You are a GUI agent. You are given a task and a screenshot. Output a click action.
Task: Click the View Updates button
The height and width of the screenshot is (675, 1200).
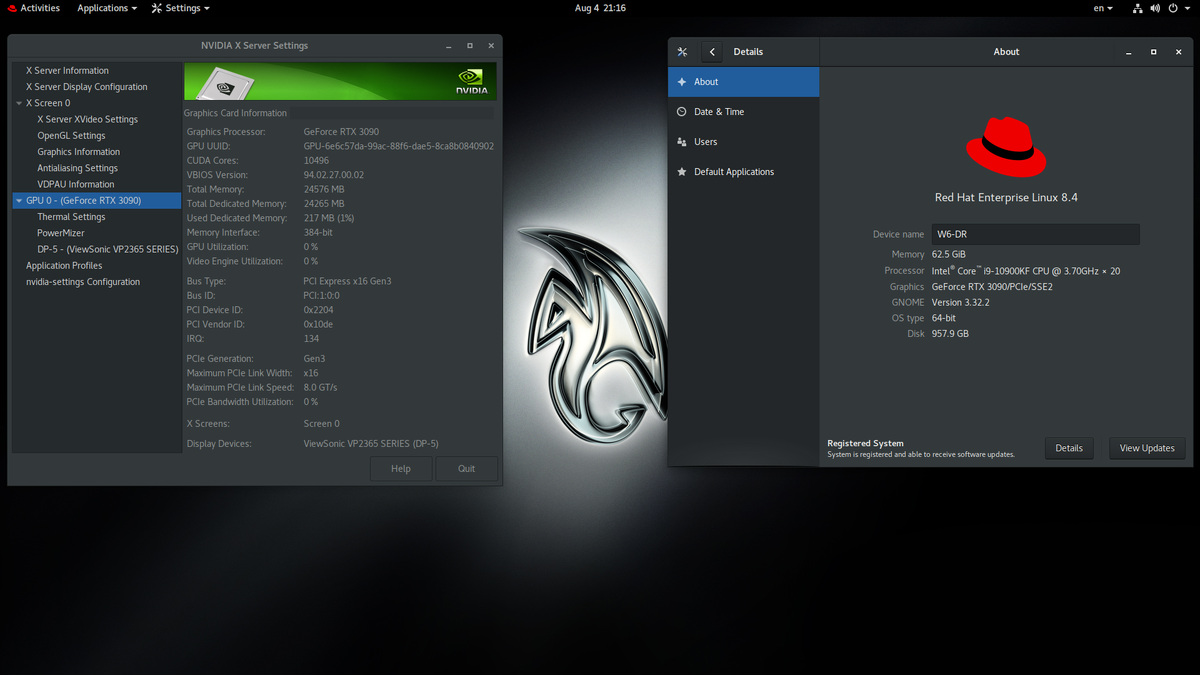1147,448
